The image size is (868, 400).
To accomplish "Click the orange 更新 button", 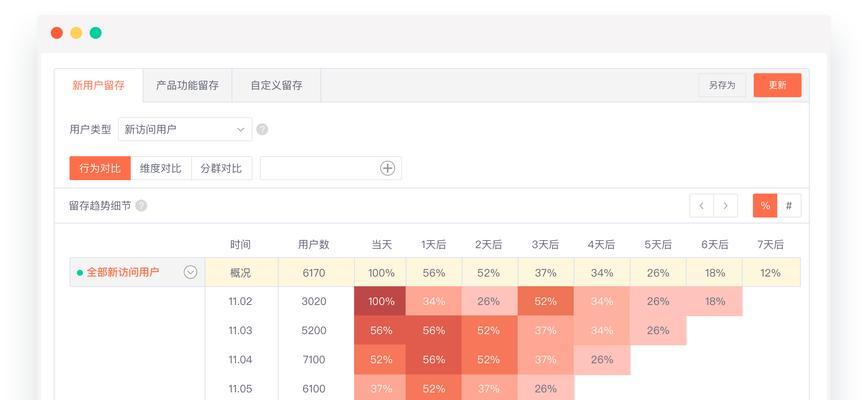I will pos(777,85).
